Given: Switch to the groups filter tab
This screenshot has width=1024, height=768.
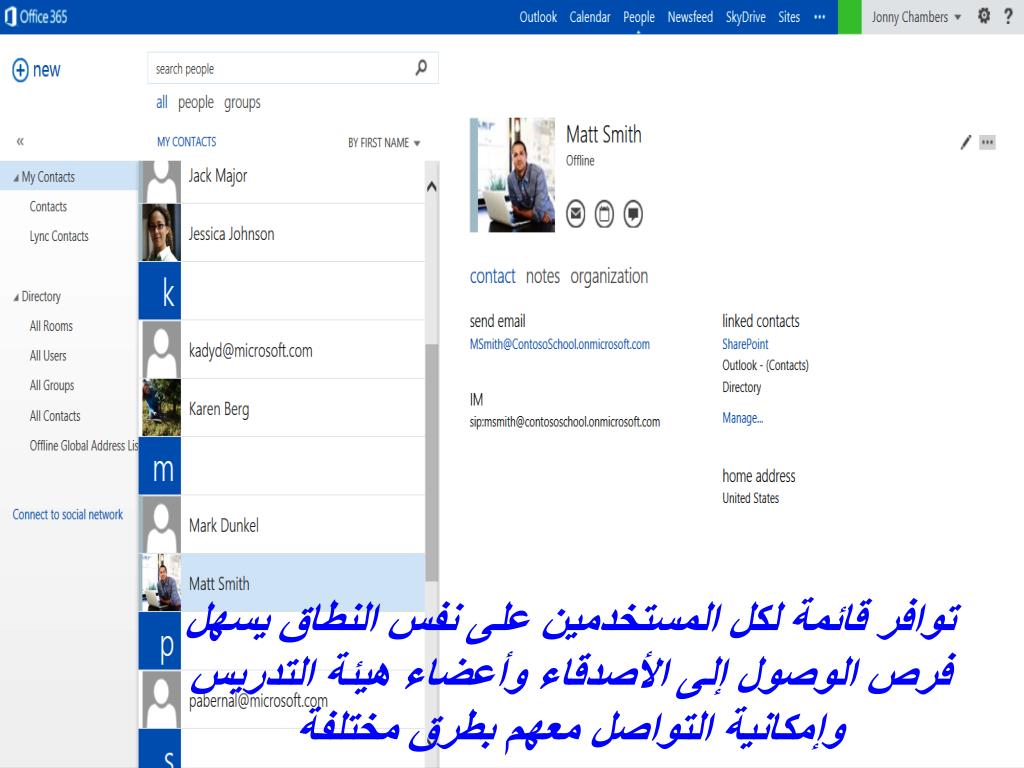Looking at the screenshot, I should [x=242, y=103].
